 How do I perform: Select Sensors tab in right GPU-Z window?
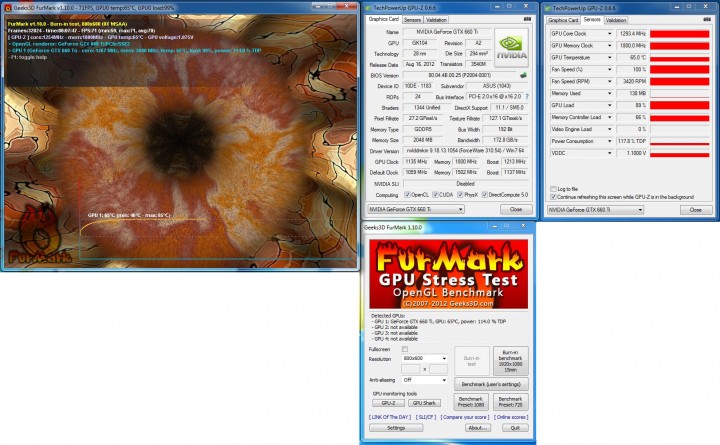(x=592, y=20)
